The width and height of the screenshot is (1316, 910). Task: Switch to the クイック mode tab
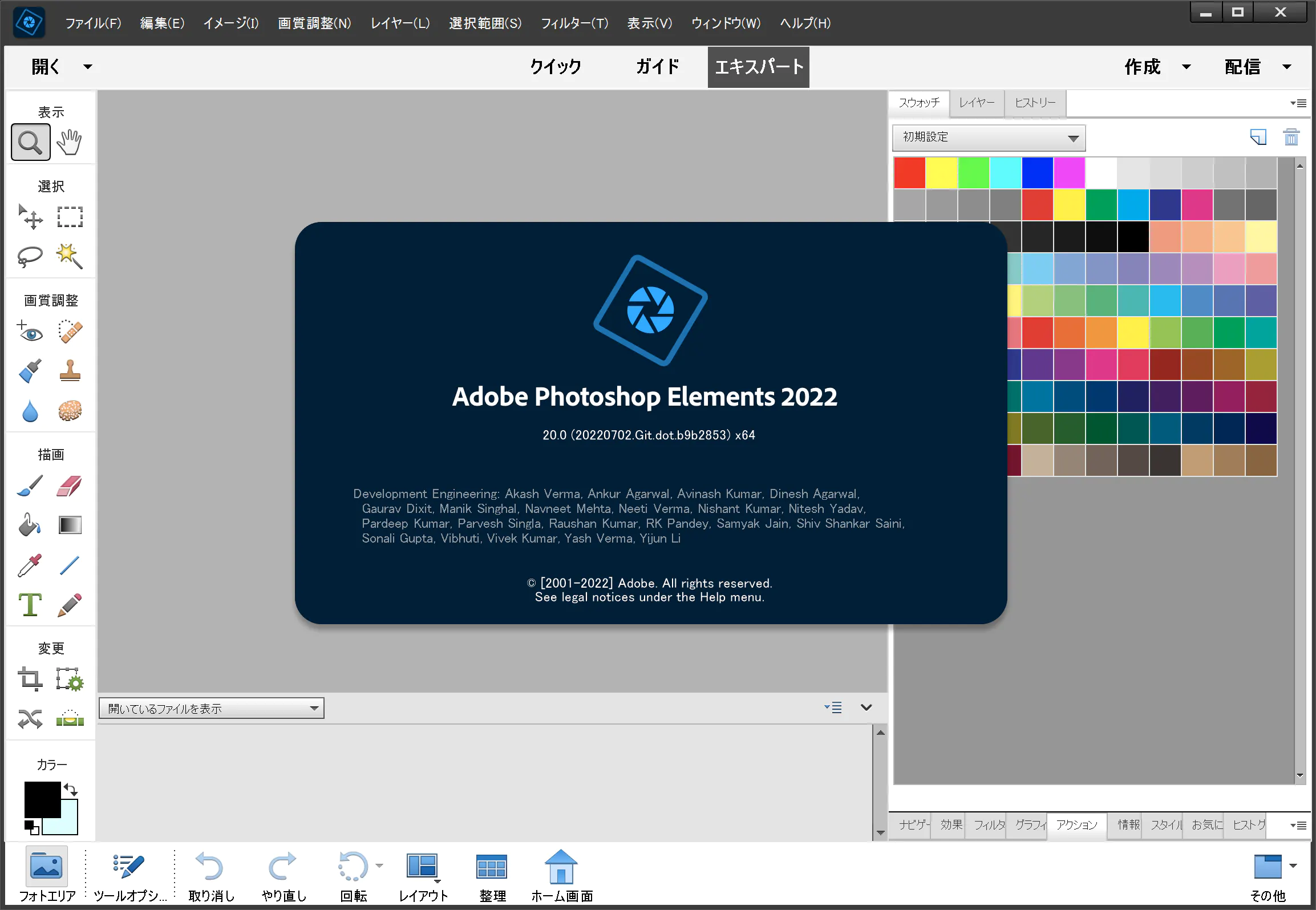(556, 67)
